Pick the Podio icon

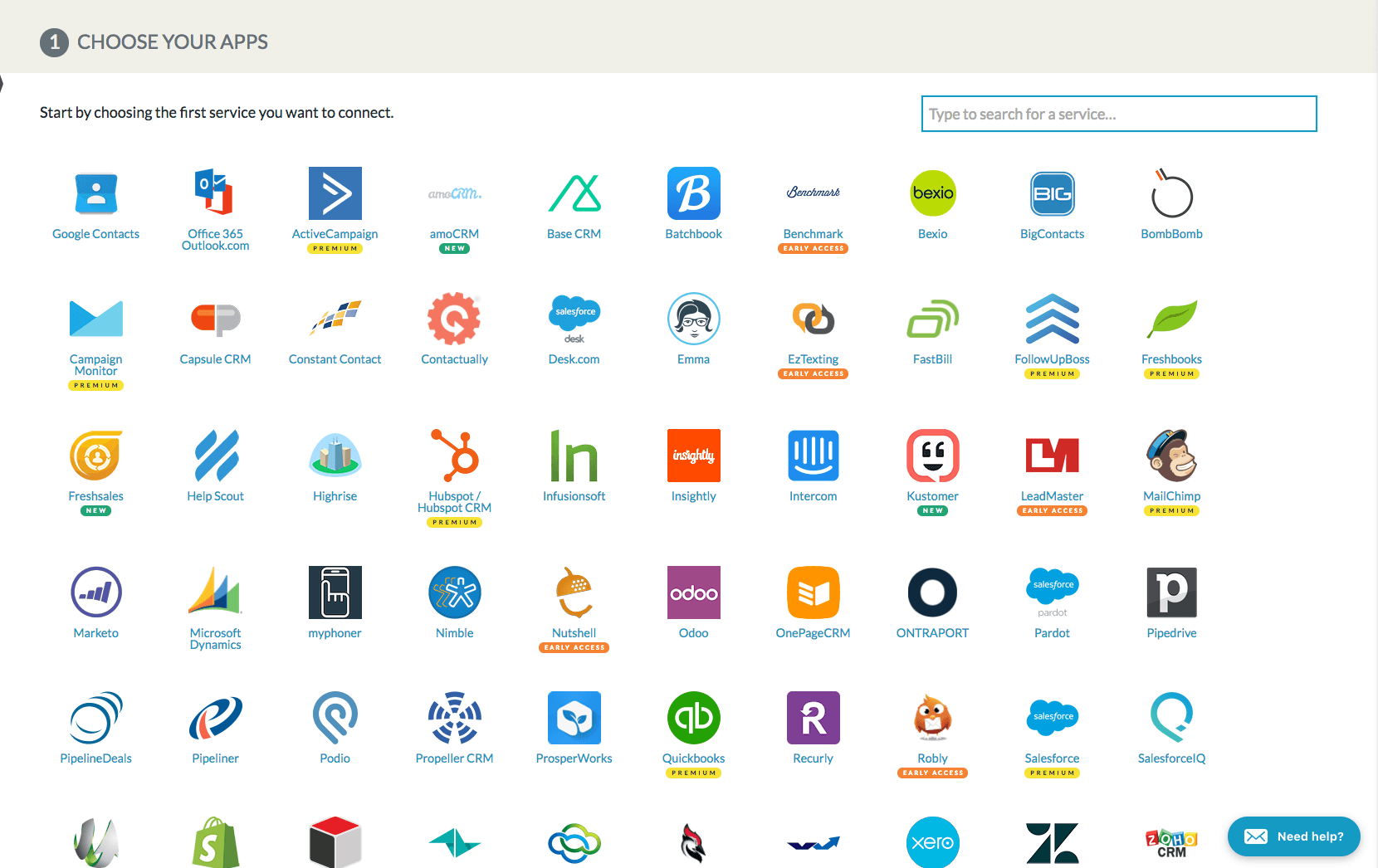[x=335, y=718]
